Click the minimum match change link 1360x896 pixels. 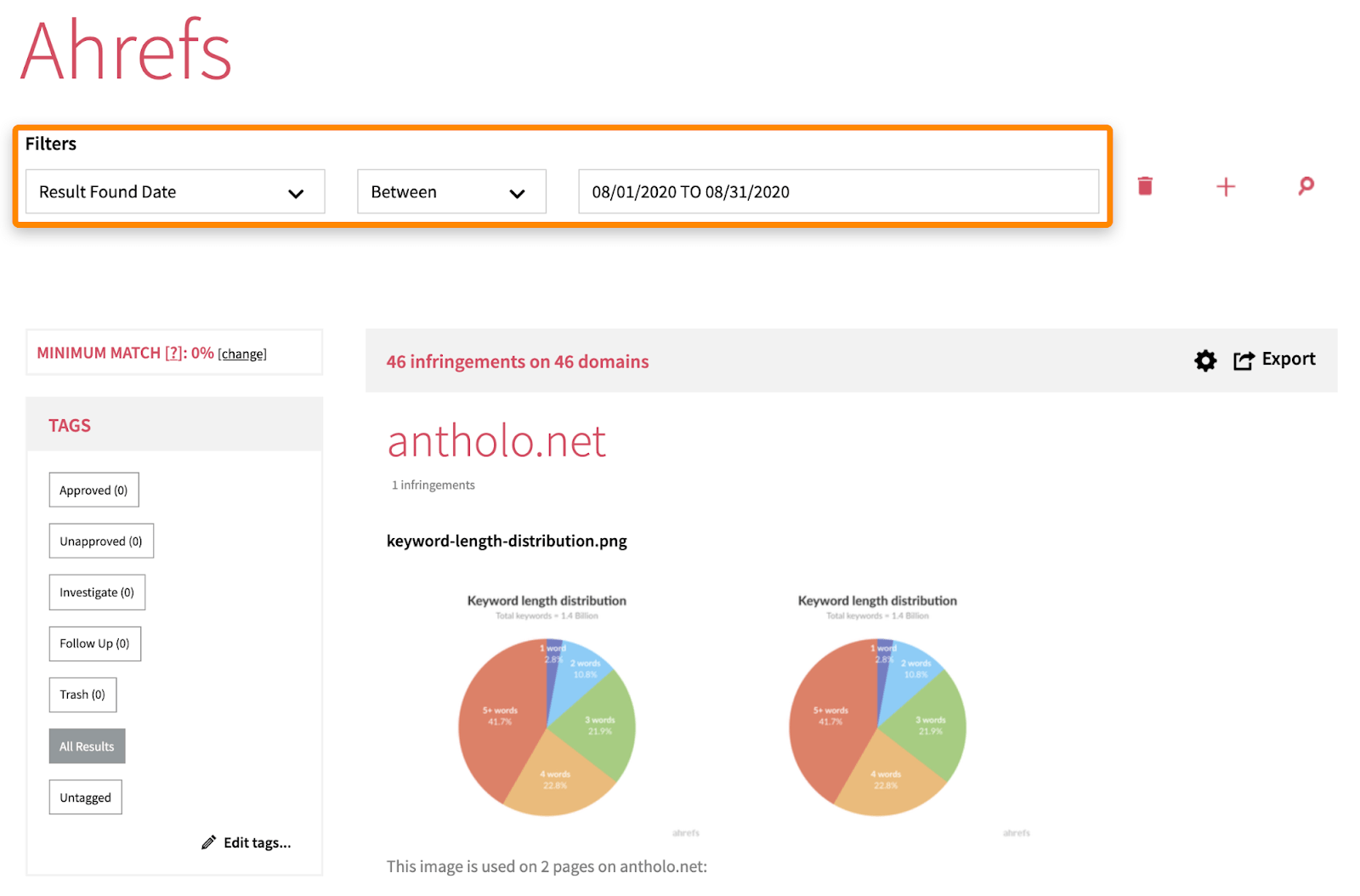[242, 354]
